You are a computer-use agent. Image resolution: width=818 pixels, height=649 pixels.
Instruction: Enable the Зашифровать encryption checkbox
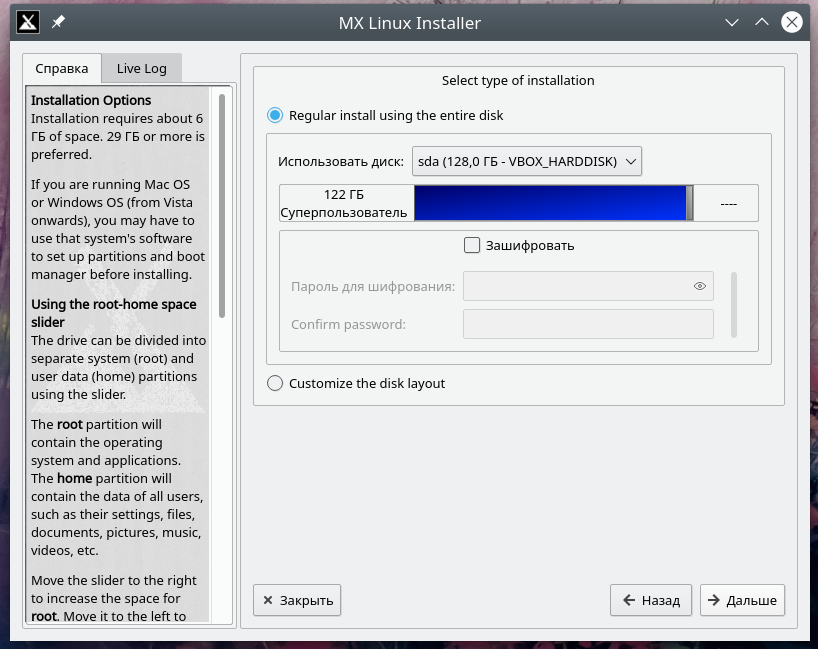pos(473,245)
